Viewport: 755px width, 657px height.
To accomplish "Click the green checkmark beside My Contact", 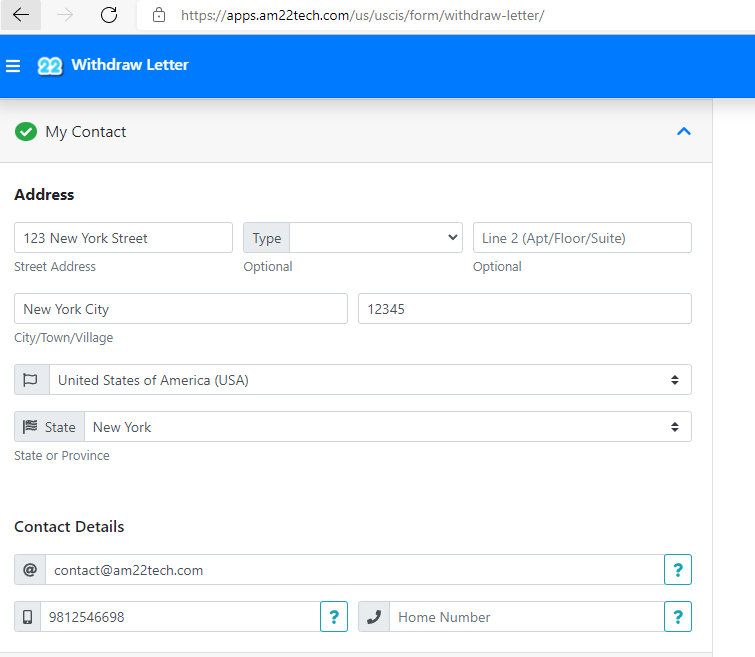I will pyautogui.click(x=26, y=132).
